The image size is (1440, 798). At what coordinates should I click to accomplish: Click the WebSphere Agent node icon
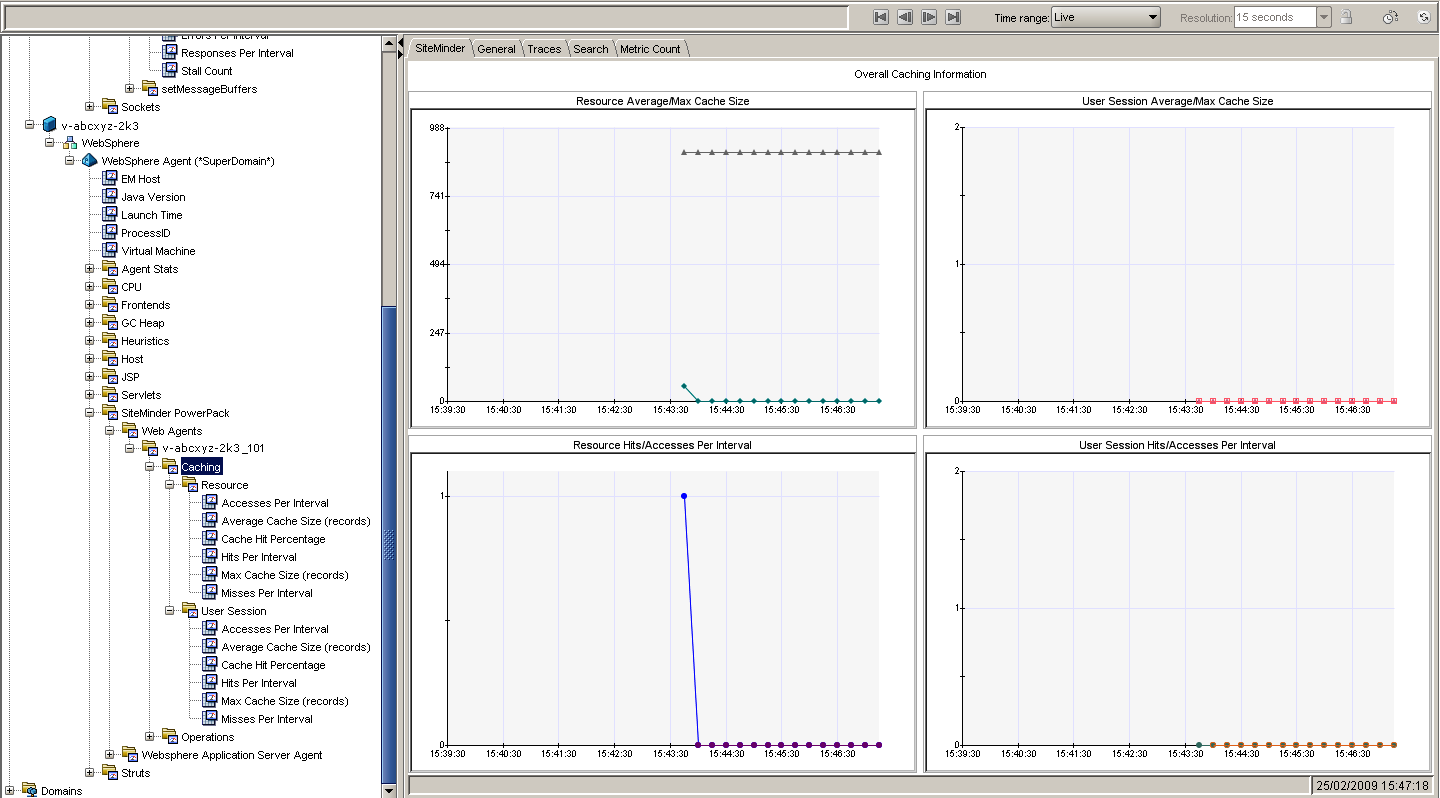coord(89,161)
